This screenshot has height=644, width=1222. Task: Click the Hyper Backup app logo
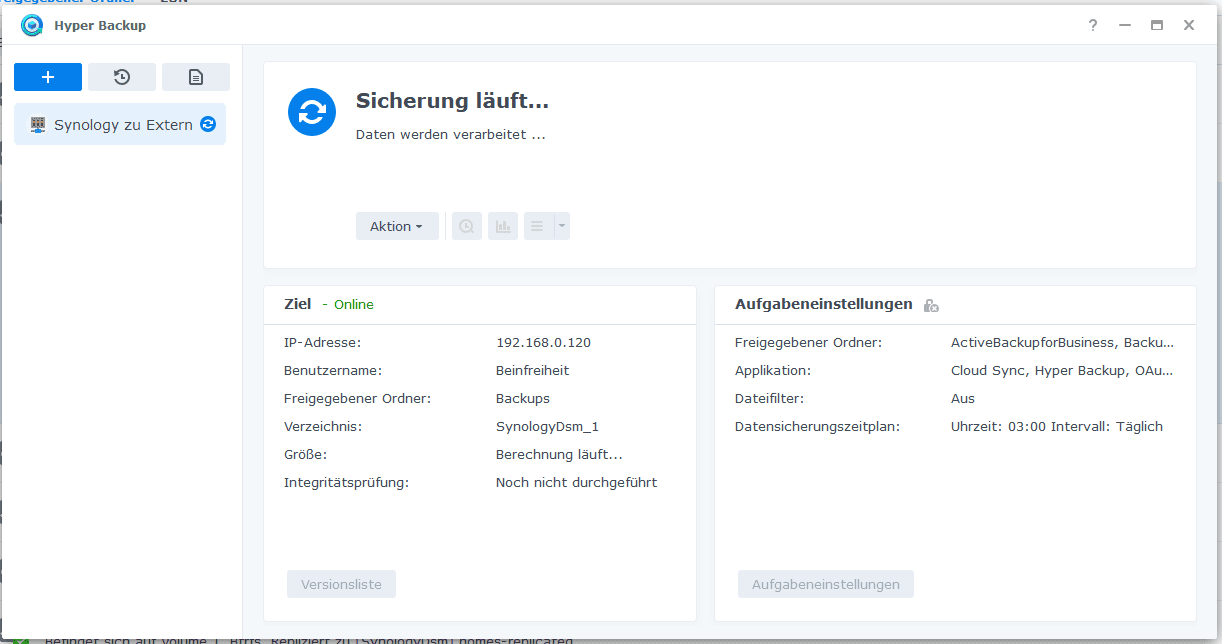[x=32, y=25]
